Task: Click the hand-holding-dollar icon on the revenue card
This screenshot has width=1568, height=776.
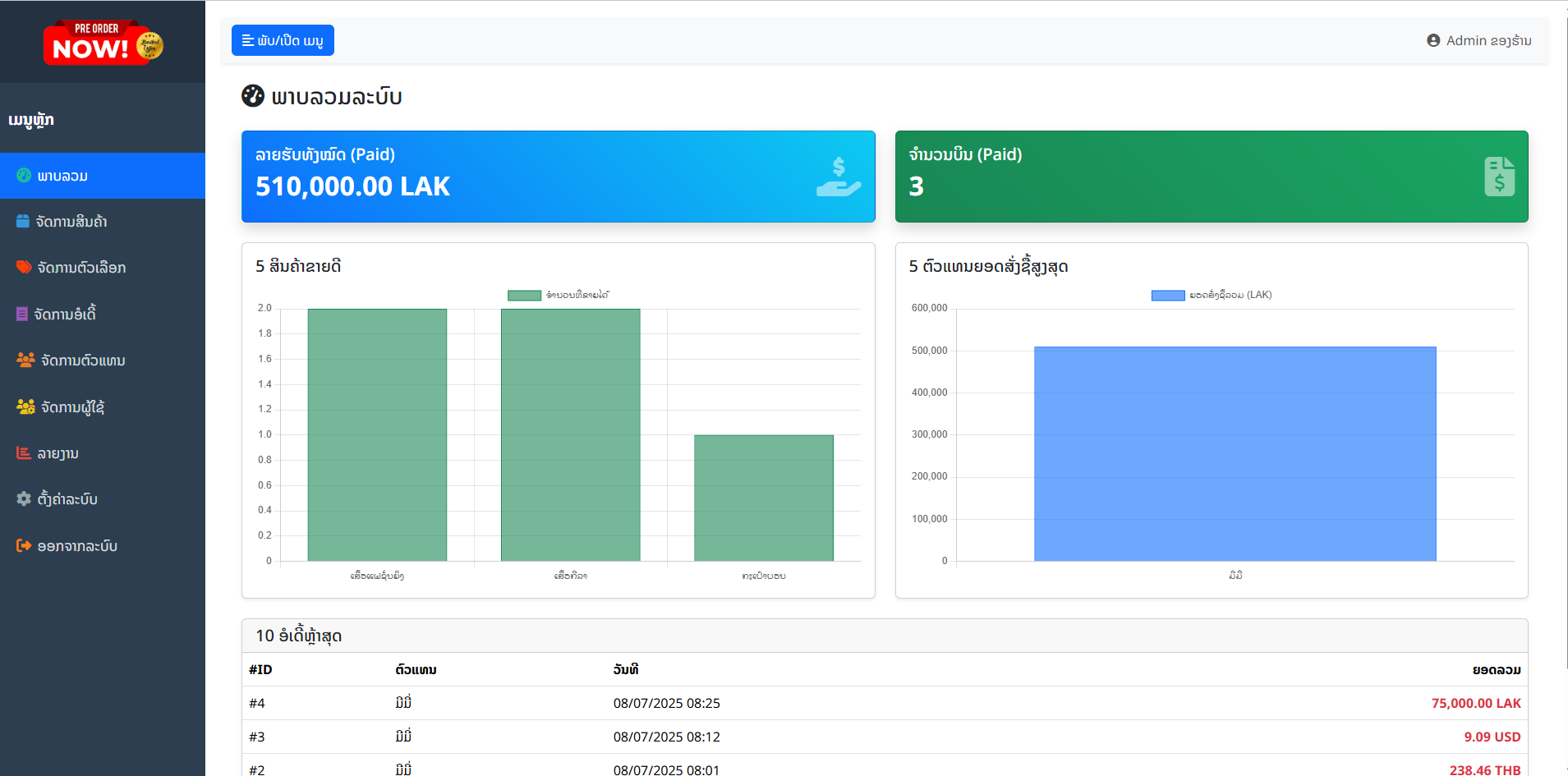Action: [838, 177]
